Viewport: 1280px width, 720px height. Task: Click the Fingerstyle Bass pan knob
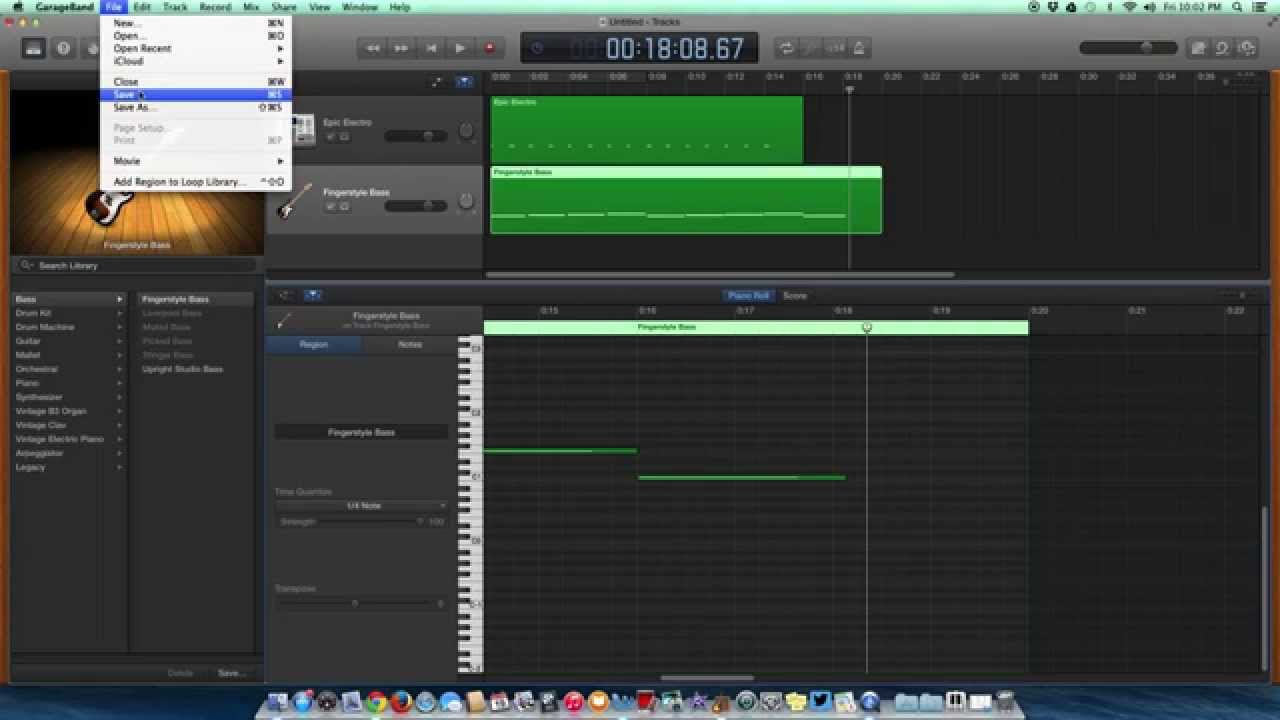466,201
